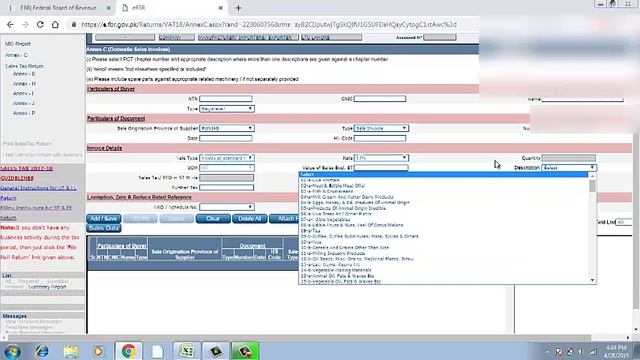Choose Select at top of Description list
The image size is (640, 360).
point(444,175)
